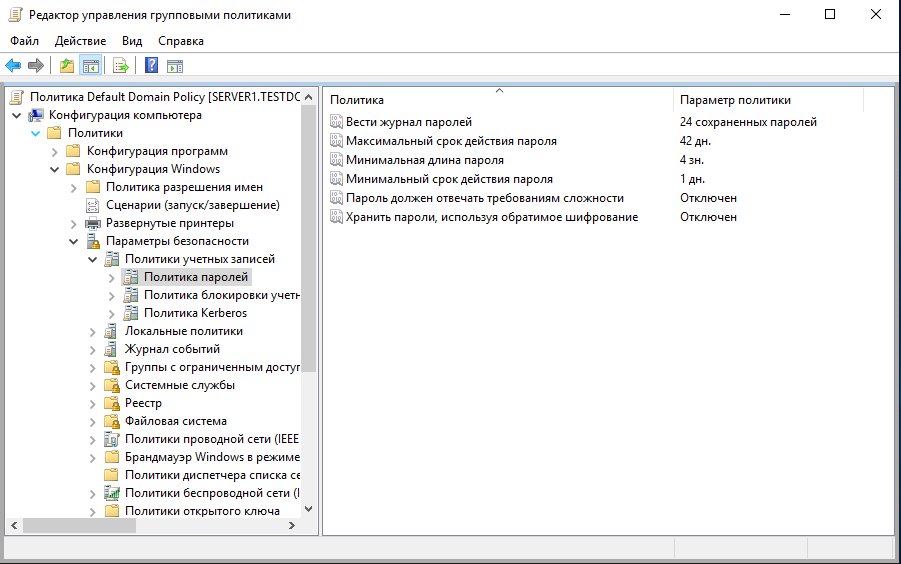Expand the "Локальные политики" tree node

tap(93, 331)
